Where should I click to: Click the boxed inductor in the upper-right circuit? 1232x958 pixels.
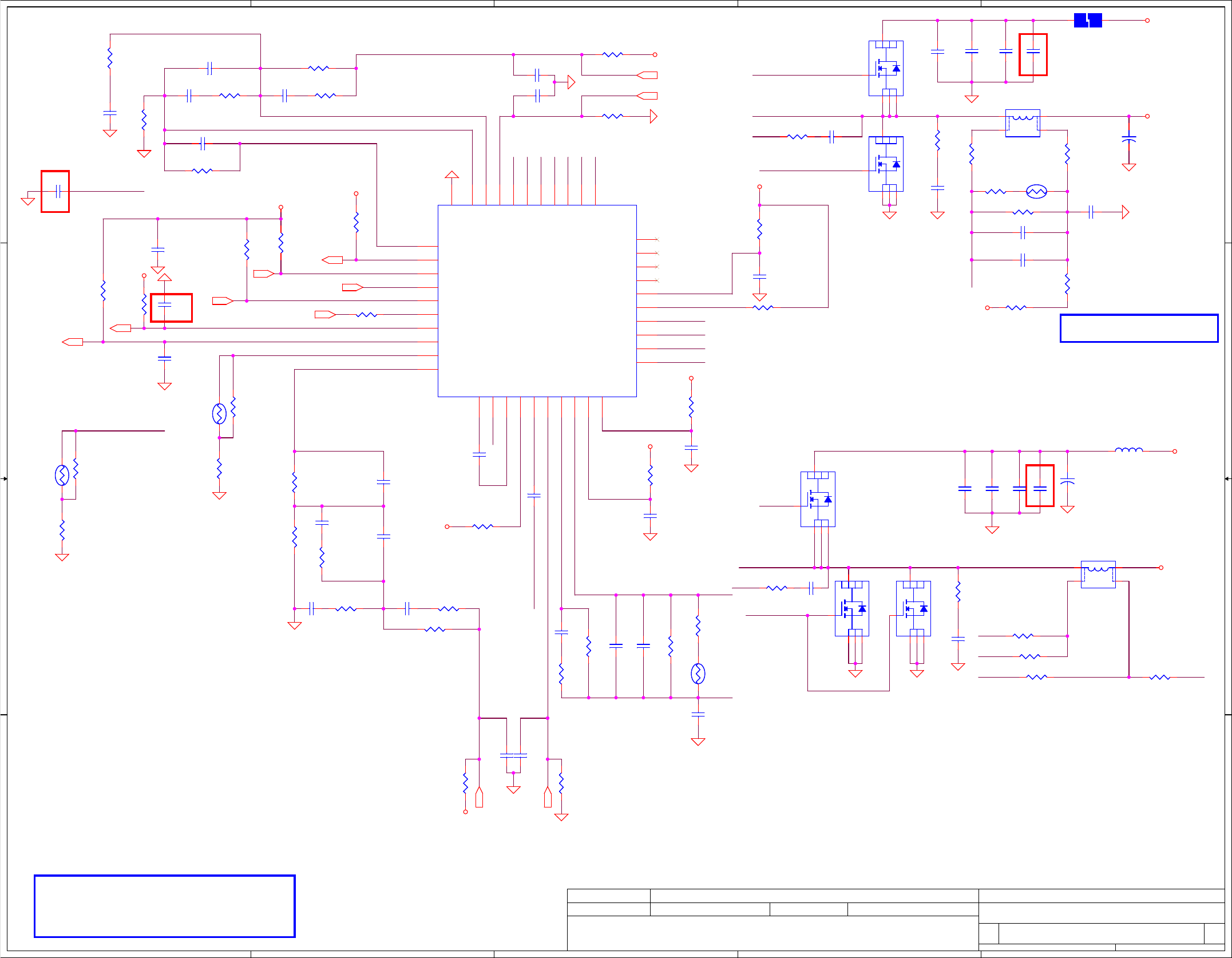1023,122
